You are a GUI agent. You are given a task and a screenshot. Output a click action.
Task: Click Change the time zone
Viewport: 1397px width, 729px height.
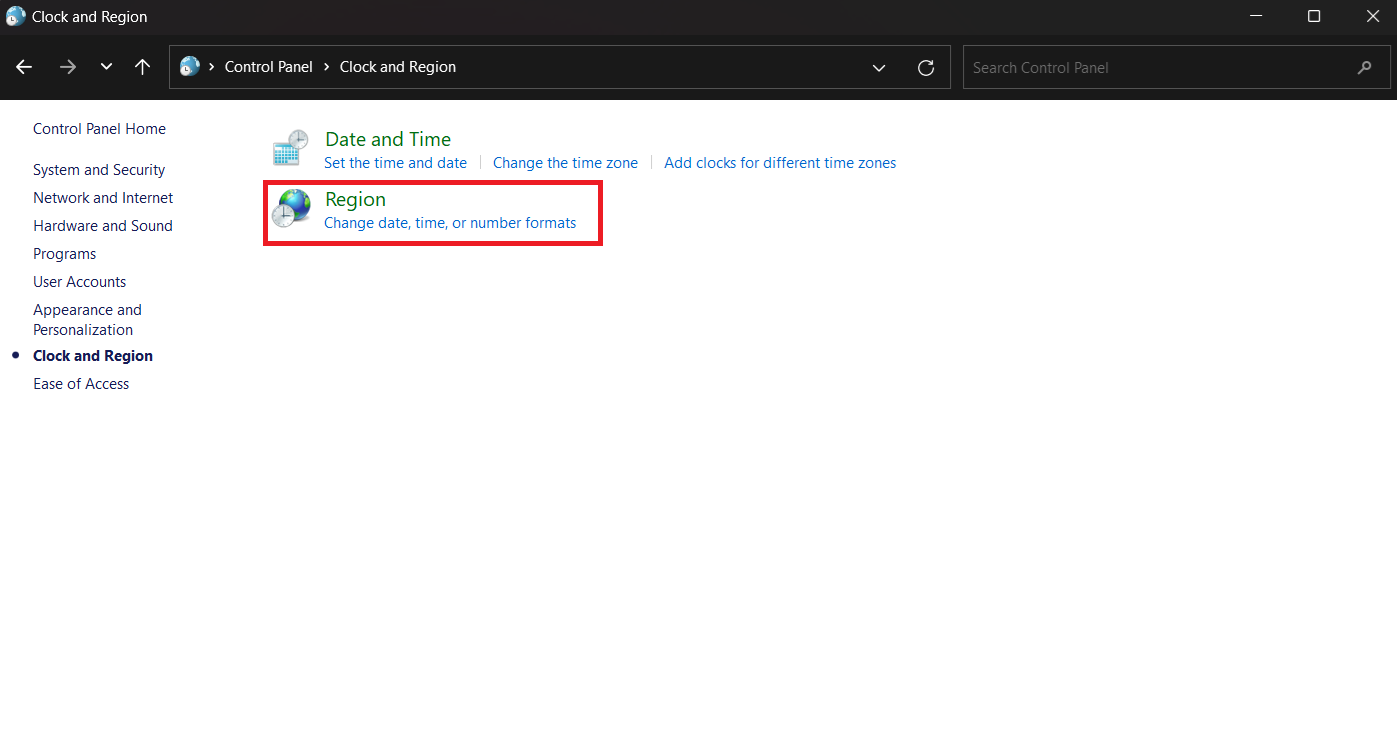[565, 163]
